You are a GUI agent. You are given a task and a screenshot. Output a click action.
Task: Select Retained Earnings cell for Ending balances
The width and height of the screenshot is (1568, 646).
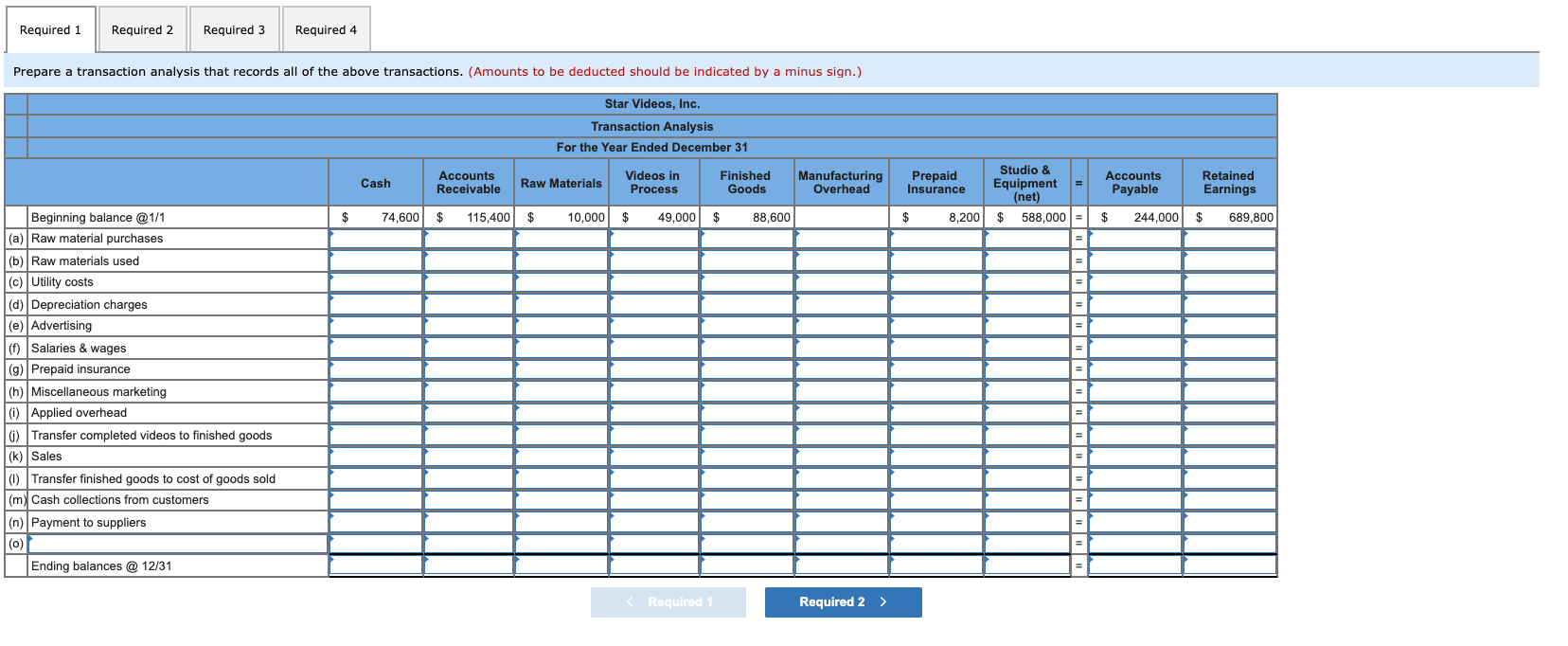click(1230, 565)
